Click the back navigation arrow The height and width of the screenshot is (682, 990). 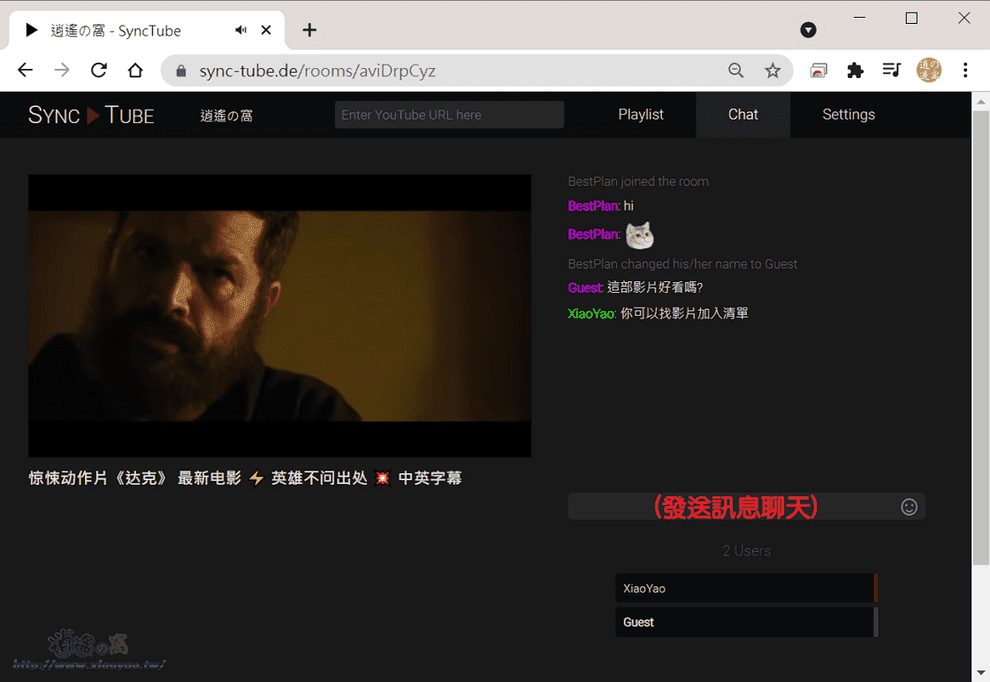click(x=25, y=70)
